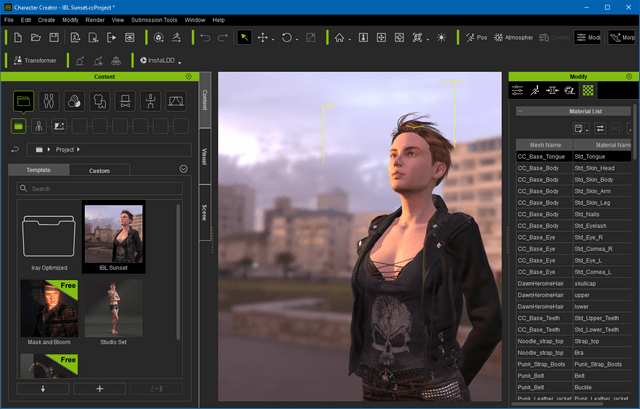Click the sun light icon in the toolbar
This screenshot has width=640, height=409.
coord(442,38)
